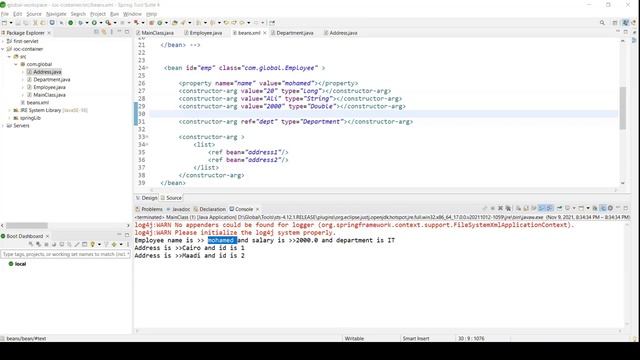The width and height of the screenshot is (640, 360).
Task: Toggle Show Console When Standard Error Changes
Action: click(x=550, y=208)
